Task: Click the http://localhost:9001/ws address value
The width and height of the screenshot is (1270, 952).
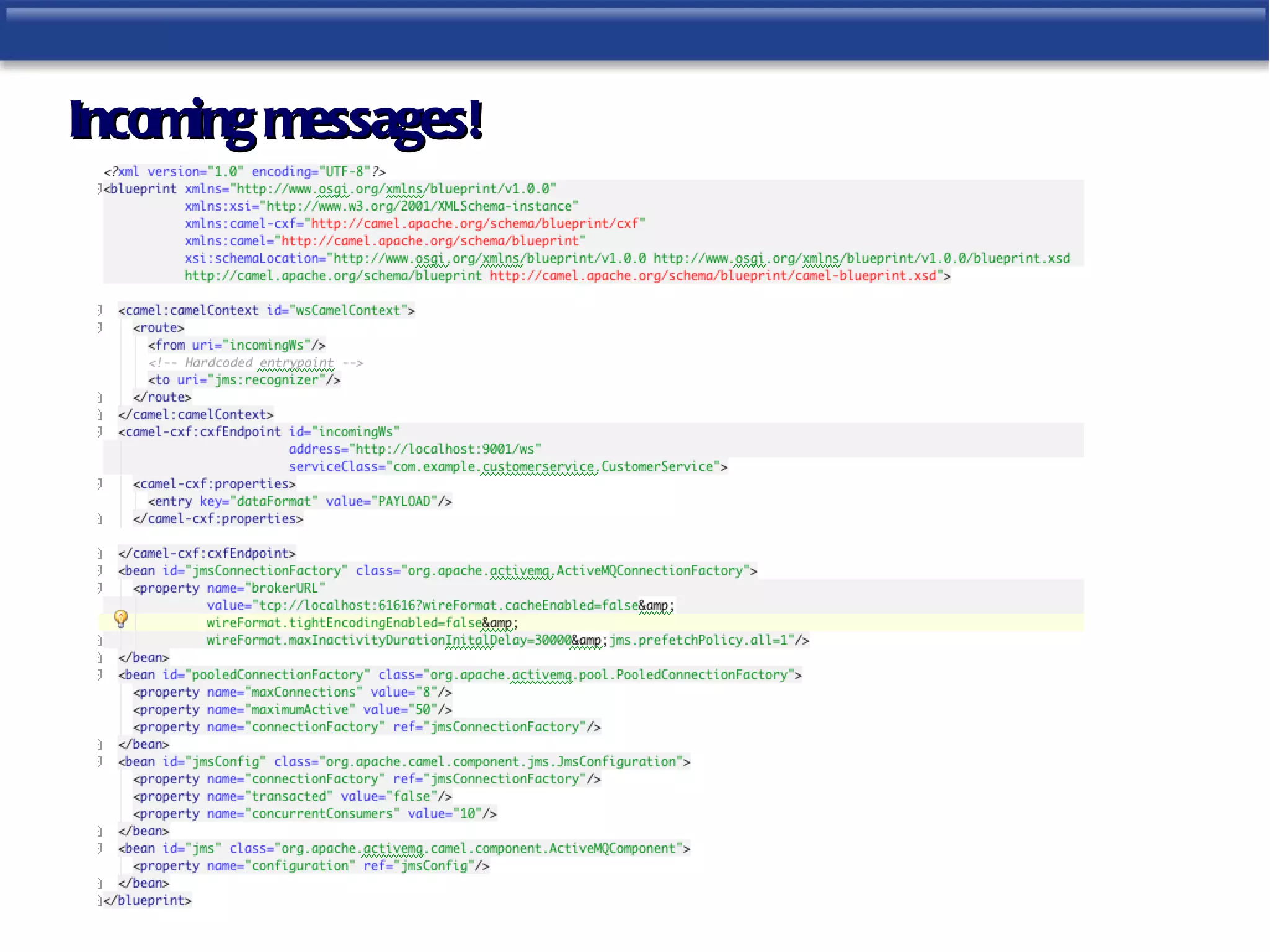Action: pyautogui.click(x=445, y=449)
